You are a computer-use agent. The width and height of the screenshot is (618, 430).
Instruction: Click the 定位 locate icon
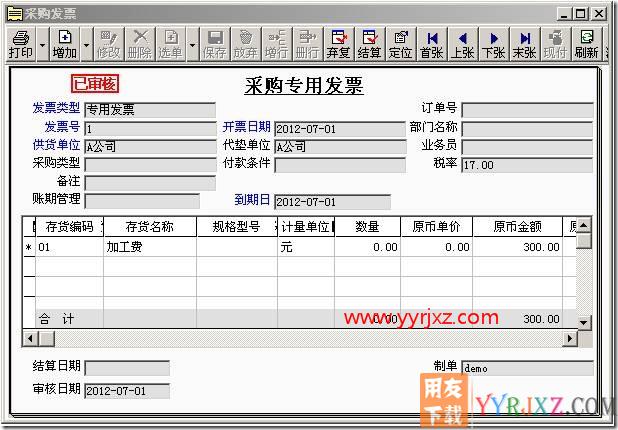tap(401, 44)
